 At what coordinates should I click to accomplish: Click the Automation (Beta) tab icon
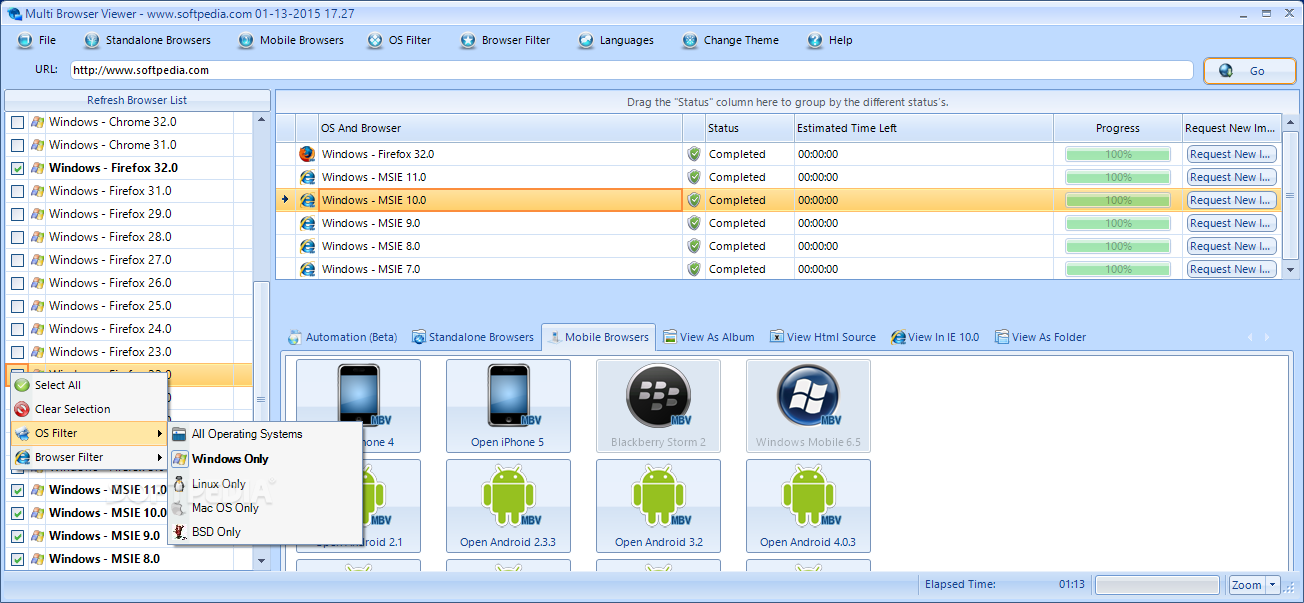(x=295, y=337)
